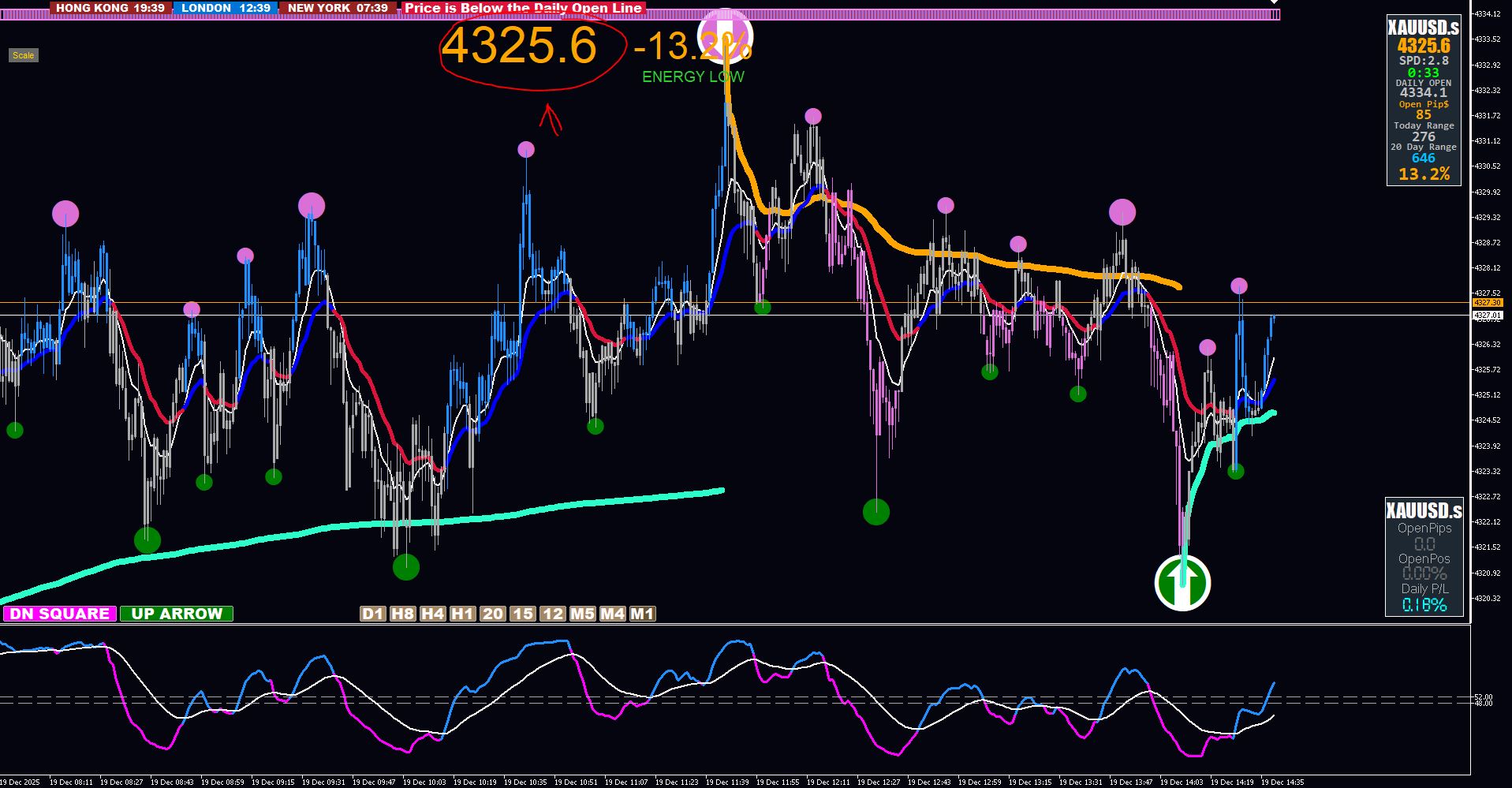
Task: Click the 19 Dec 08:11 time axis label
Action: click(x=71, y=782)
